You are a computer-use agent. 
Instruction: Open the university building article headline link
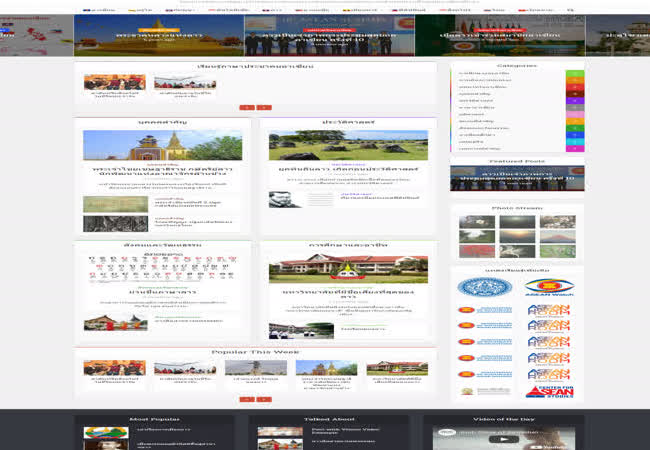click(347, 294)
